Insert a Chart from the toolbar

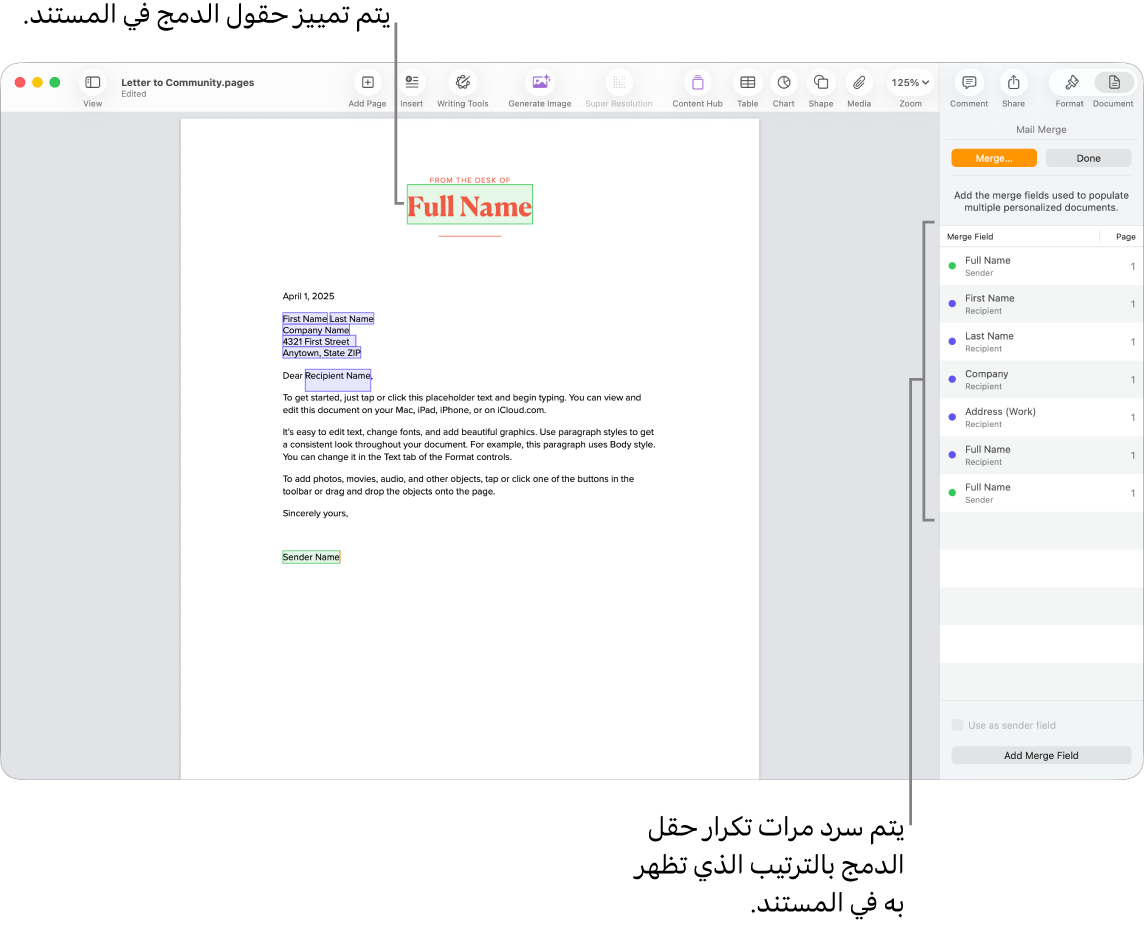[x=784, y=82]
